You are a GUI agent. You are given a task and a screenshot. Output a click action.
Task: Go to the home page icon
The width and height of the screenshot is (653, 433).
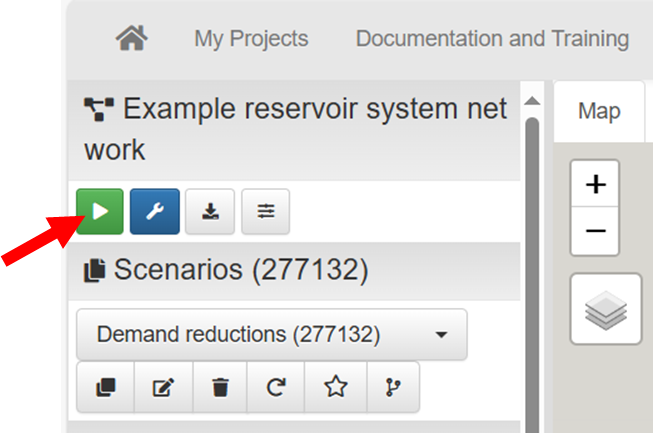coord(131,39)
